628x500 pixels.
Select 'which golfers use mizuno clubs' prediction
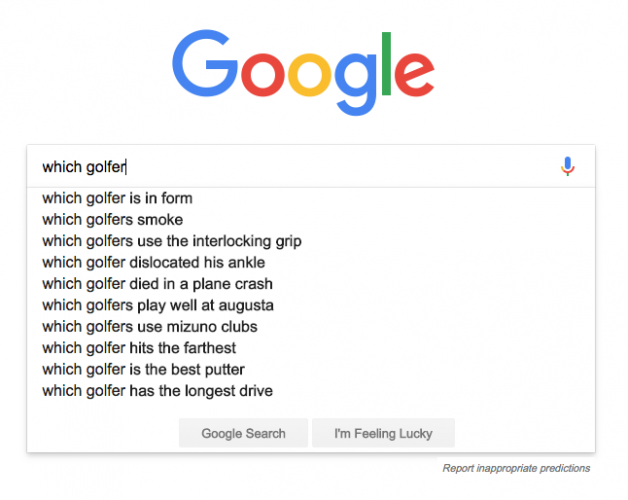(x=149, y=327)
